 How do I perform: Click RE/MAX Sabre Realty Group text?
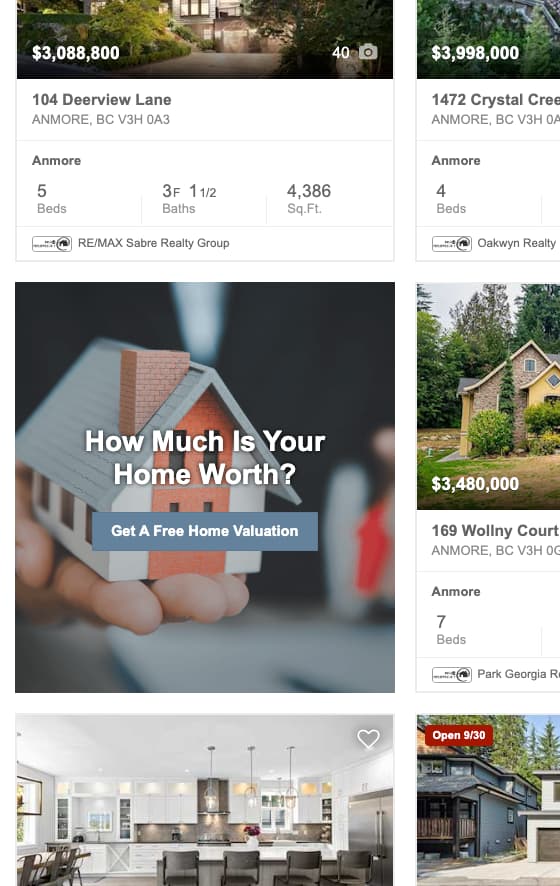(154, 243)
